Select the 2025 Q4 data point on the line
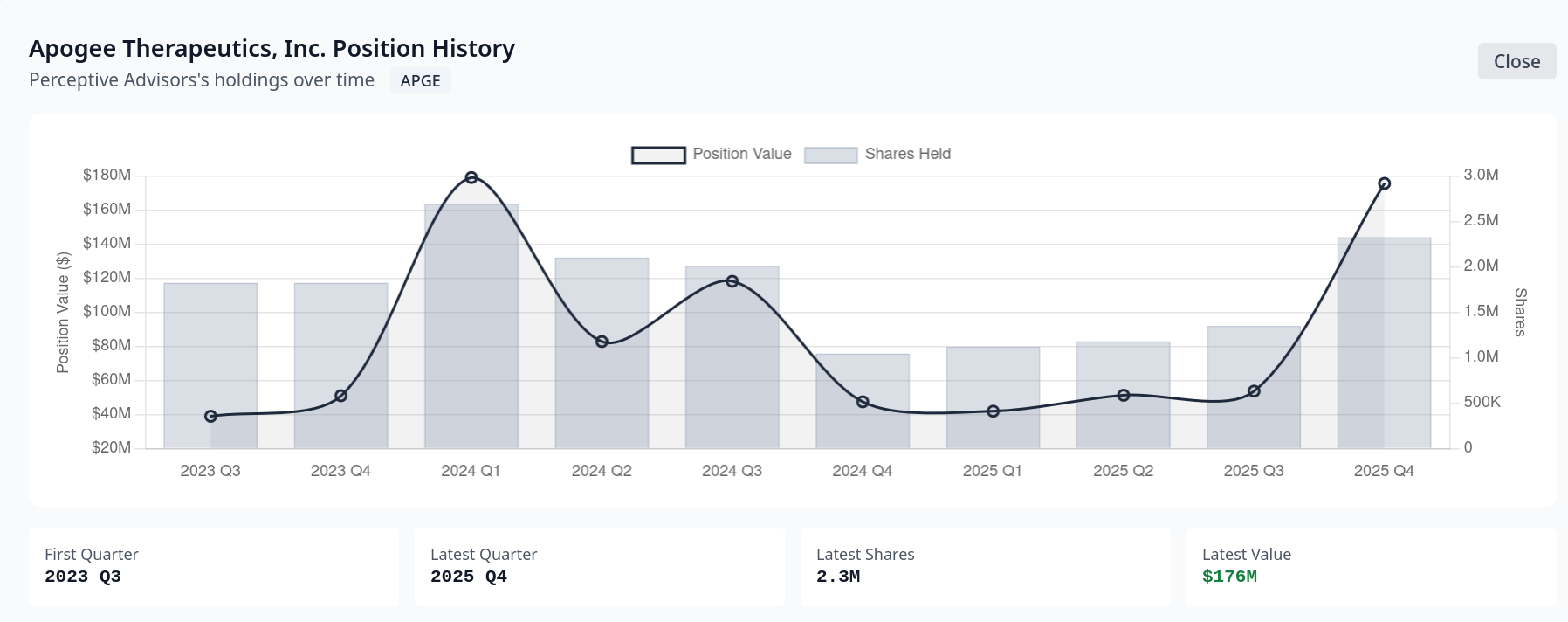This screenshot has width=1568, height=622. [x=1385, y=183]
